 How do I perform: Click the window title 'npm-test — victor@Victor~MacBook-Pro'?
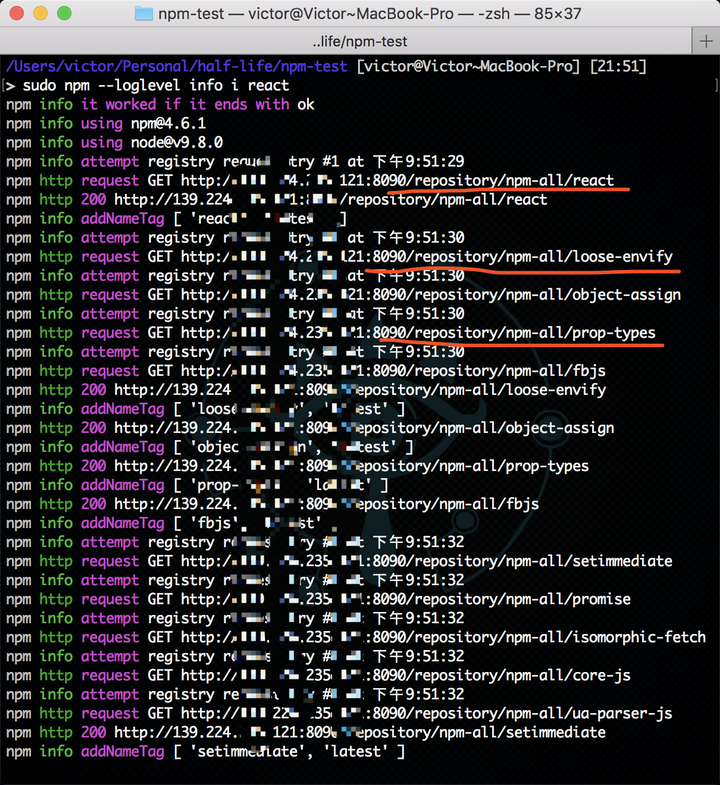click(x=306, y=14)
